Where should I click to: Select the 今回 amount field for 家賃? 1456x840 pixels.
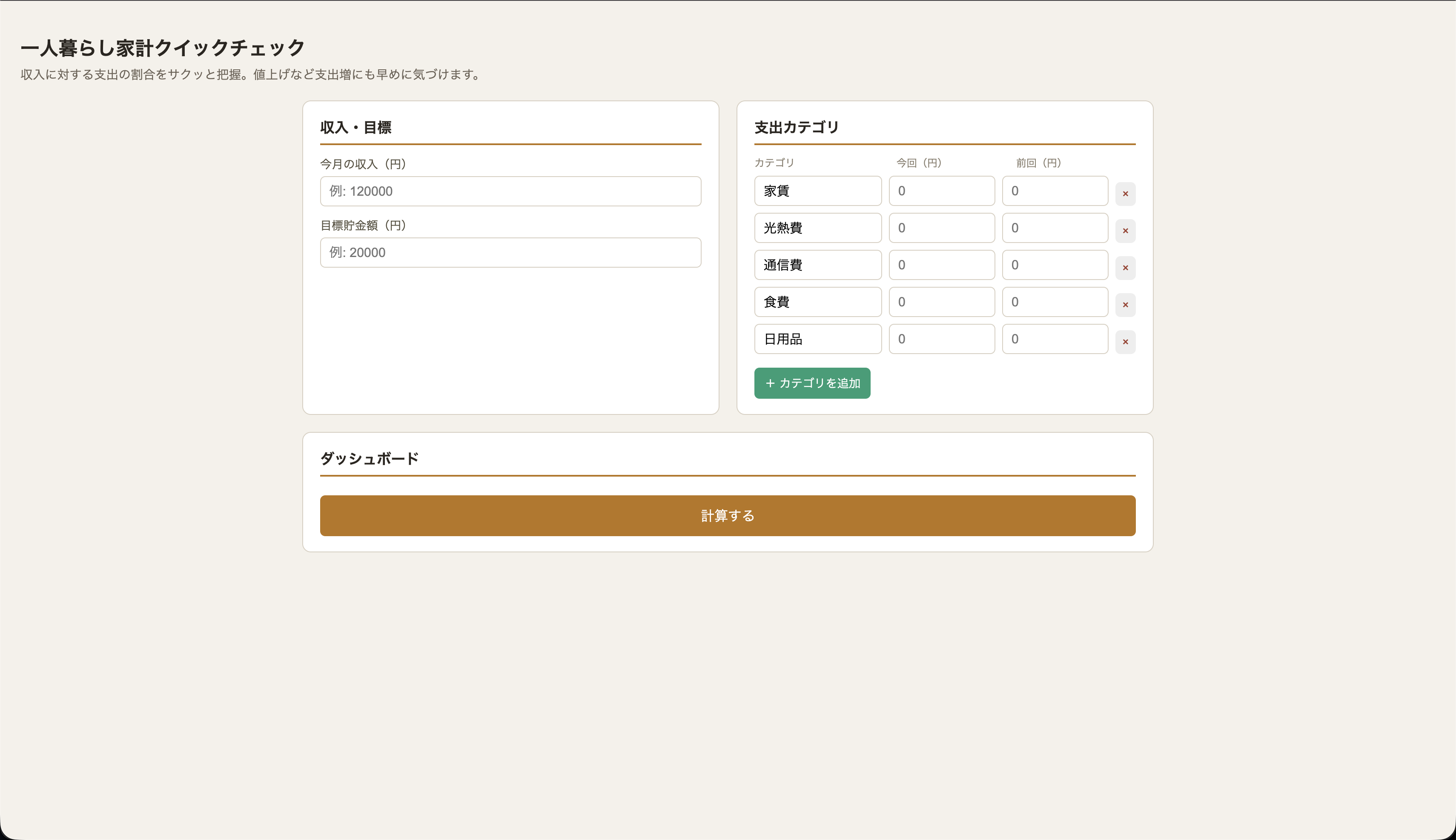[x=942, y=191]
